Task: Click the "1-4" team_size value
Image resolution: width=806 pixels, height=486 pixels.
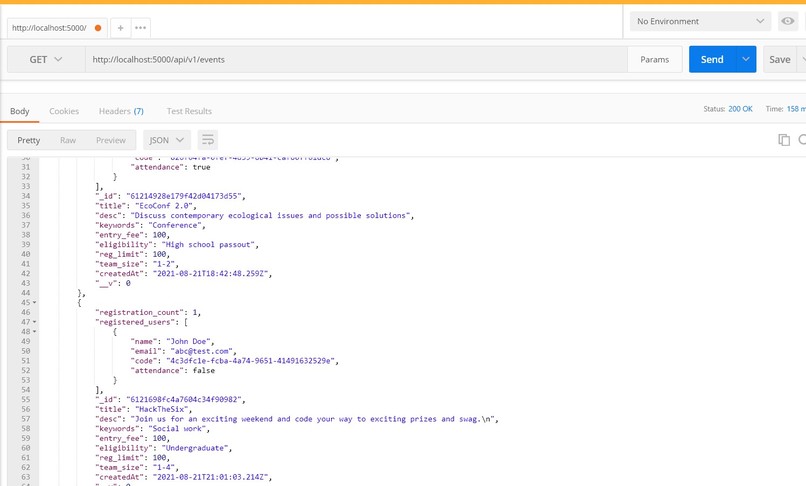Action: (x=164, y=467)
